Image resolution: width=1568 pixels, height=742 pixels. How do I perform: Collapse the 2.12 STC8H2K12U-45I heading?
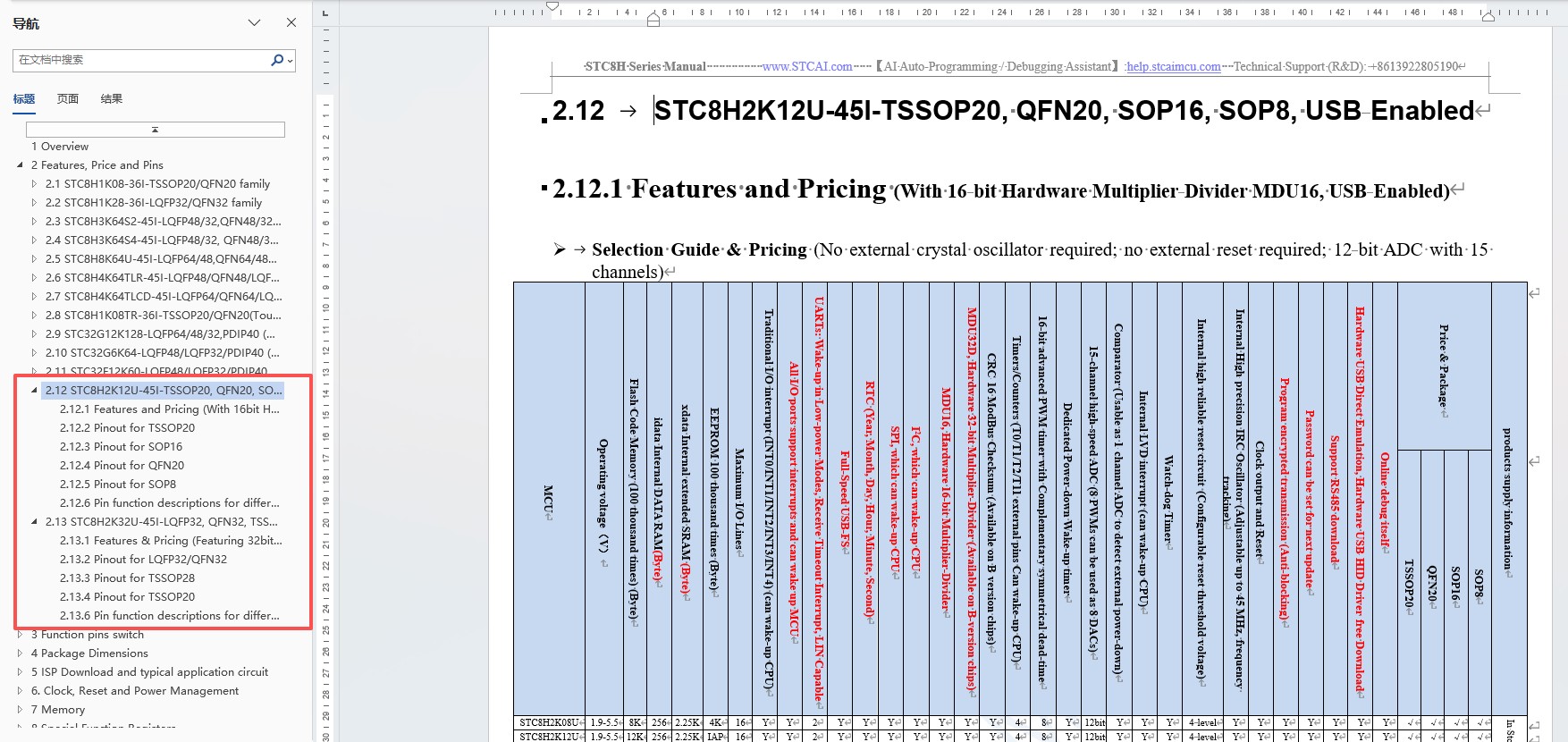pyautogui.click(x=34, y=391)
